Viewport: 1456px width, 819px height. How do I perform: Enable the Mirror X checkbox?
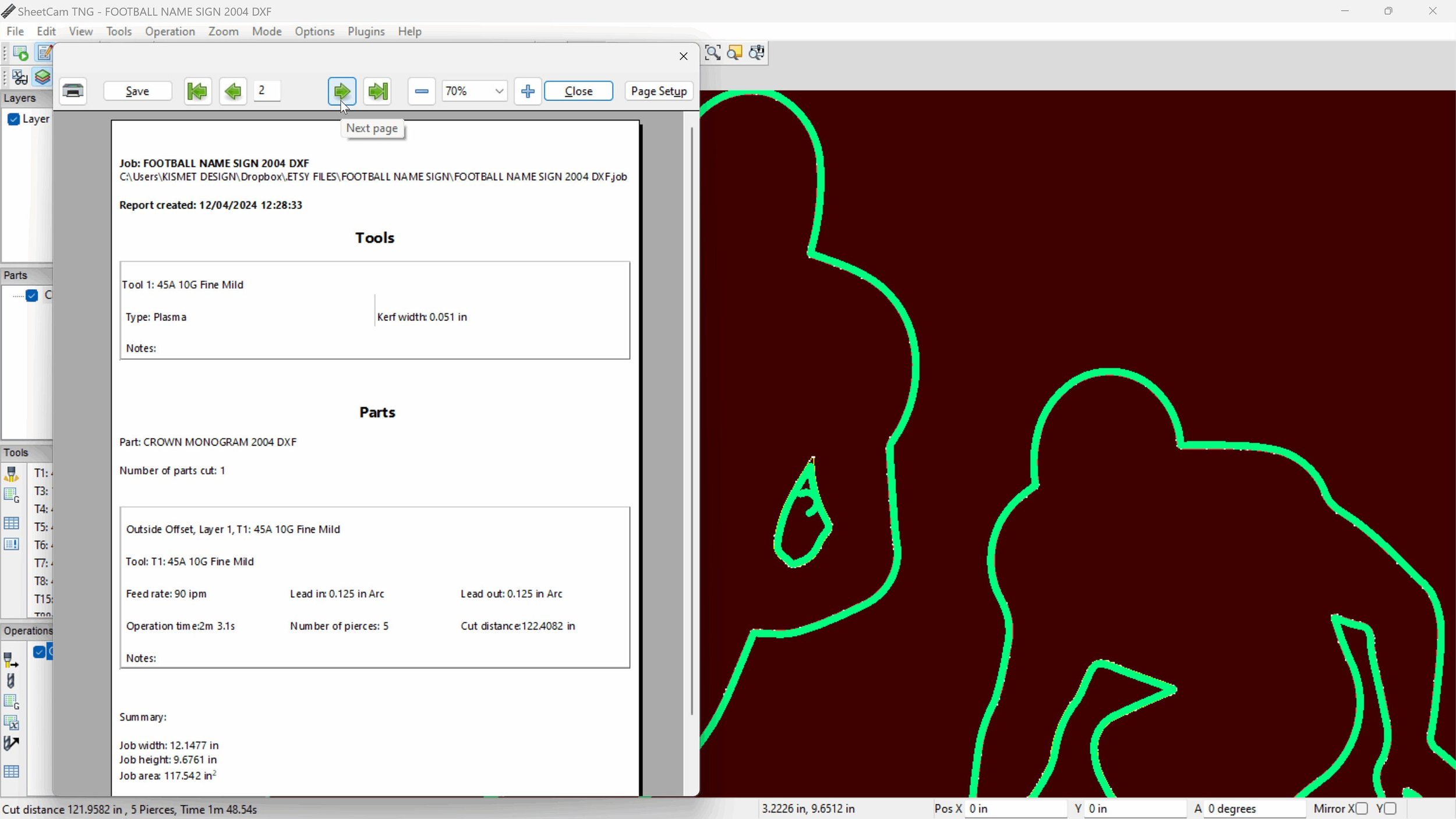[1361, 809]
